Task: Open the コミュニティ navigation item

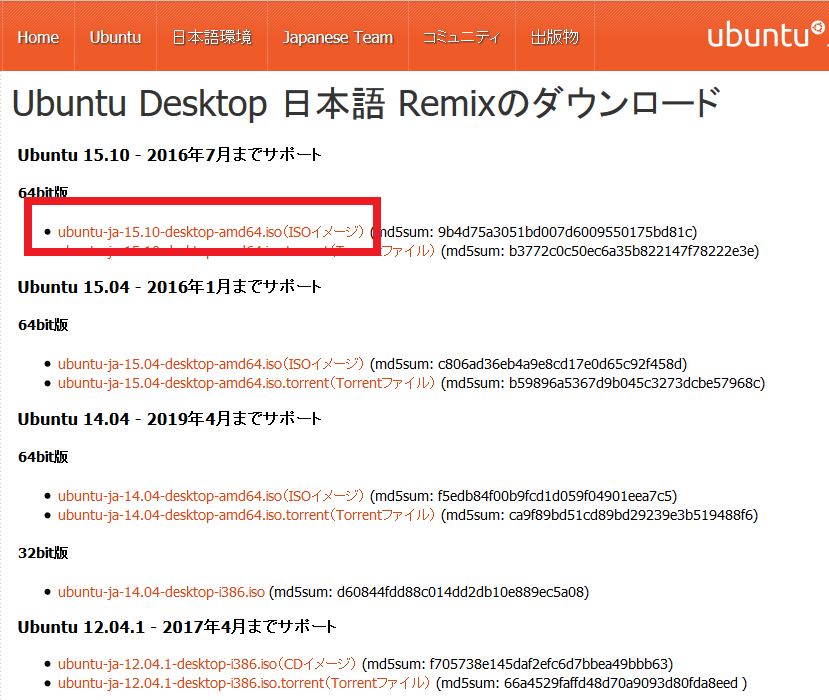Action: (x=461, y=37)
